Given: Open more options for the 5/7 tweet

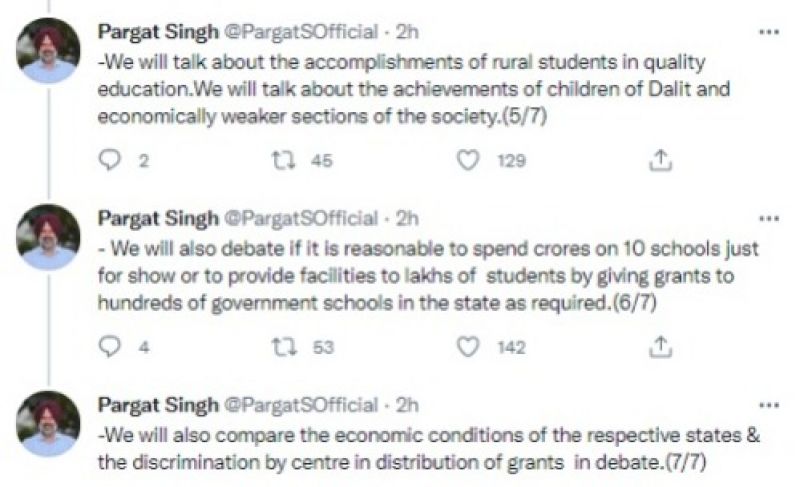Looking at the screenshot, I should coord(768,31).
